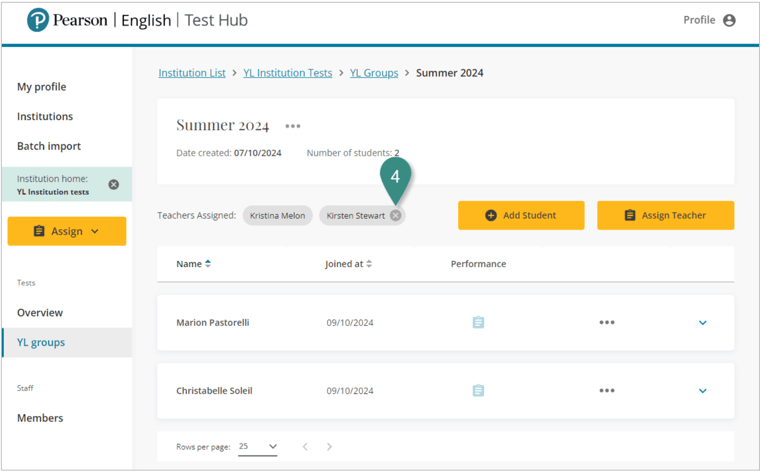
Task: Click the Add Student button
Action: tap(521, 215)
